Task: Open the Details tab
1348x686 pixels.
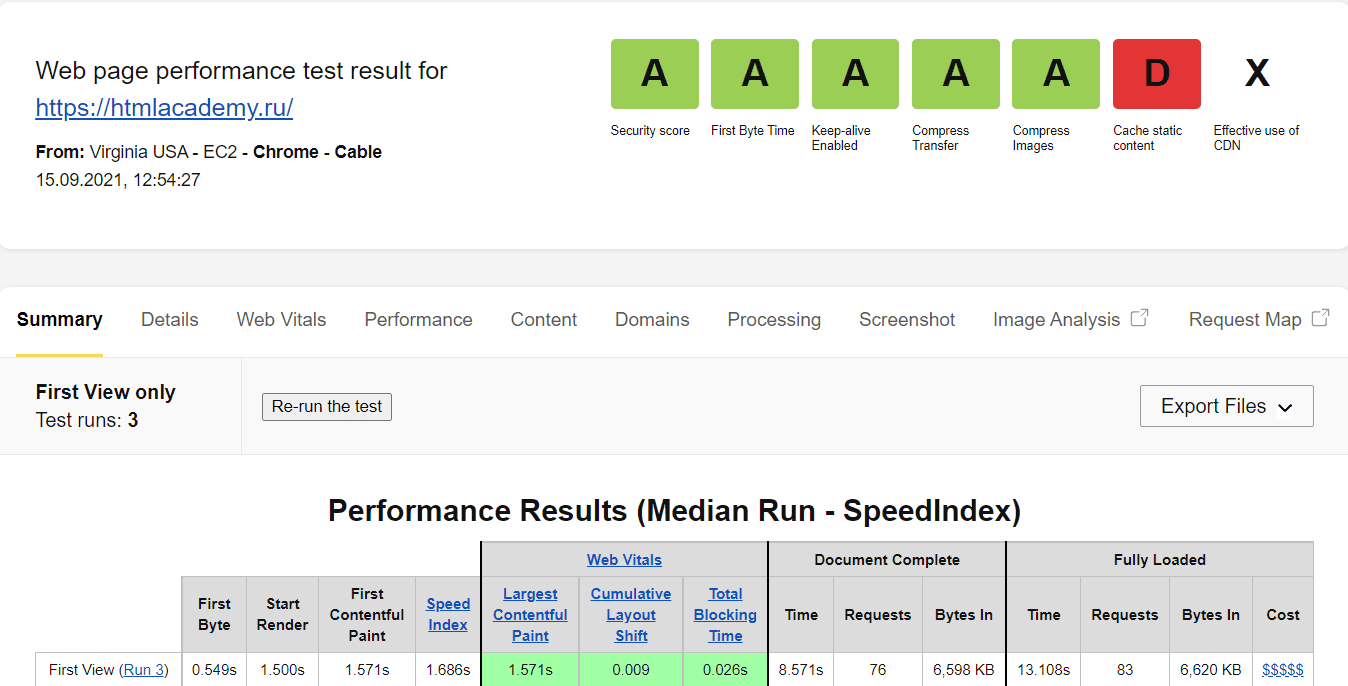Action: pos(170,320)
